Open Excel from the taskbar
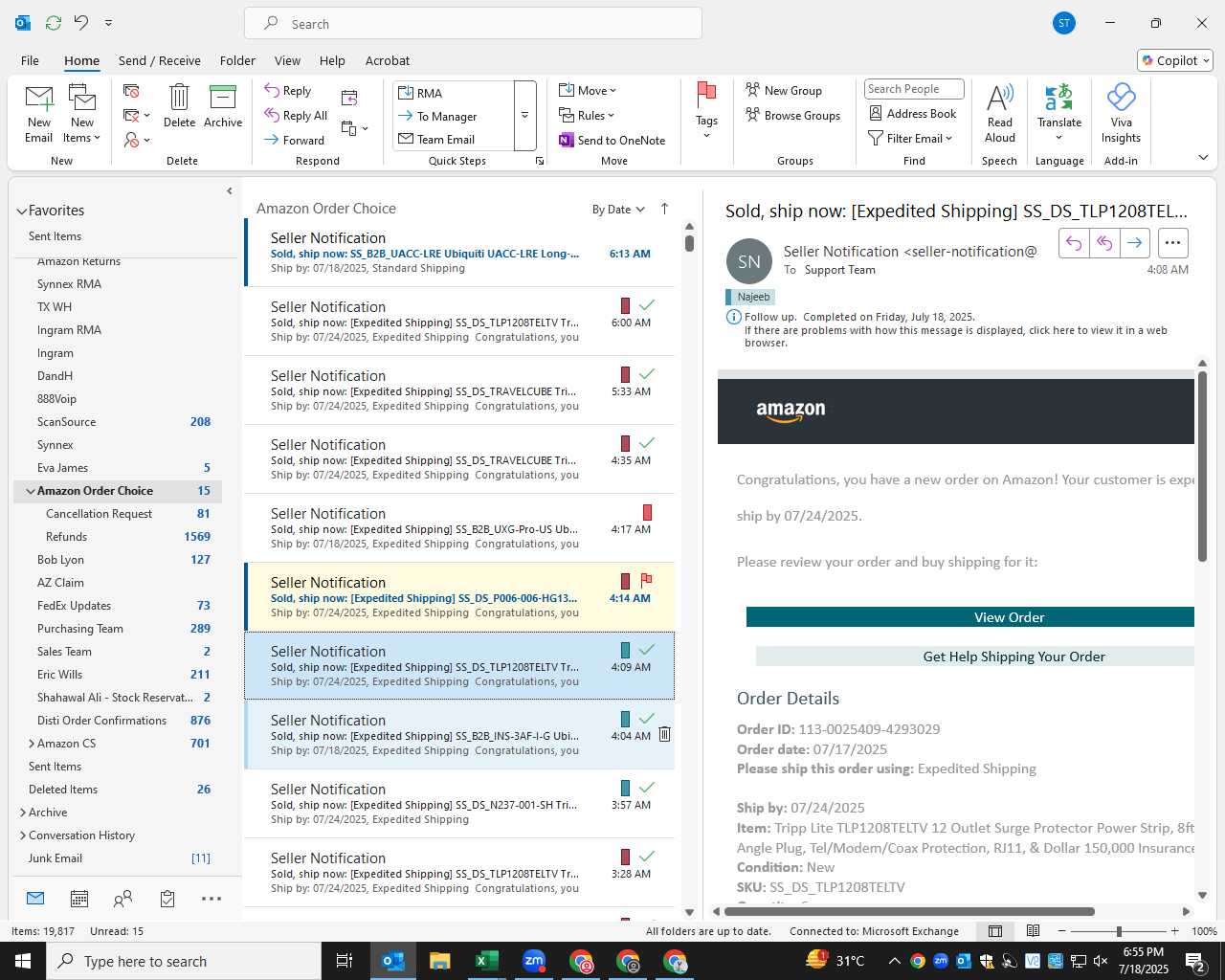1225x980 pixels. pos(486,961)
